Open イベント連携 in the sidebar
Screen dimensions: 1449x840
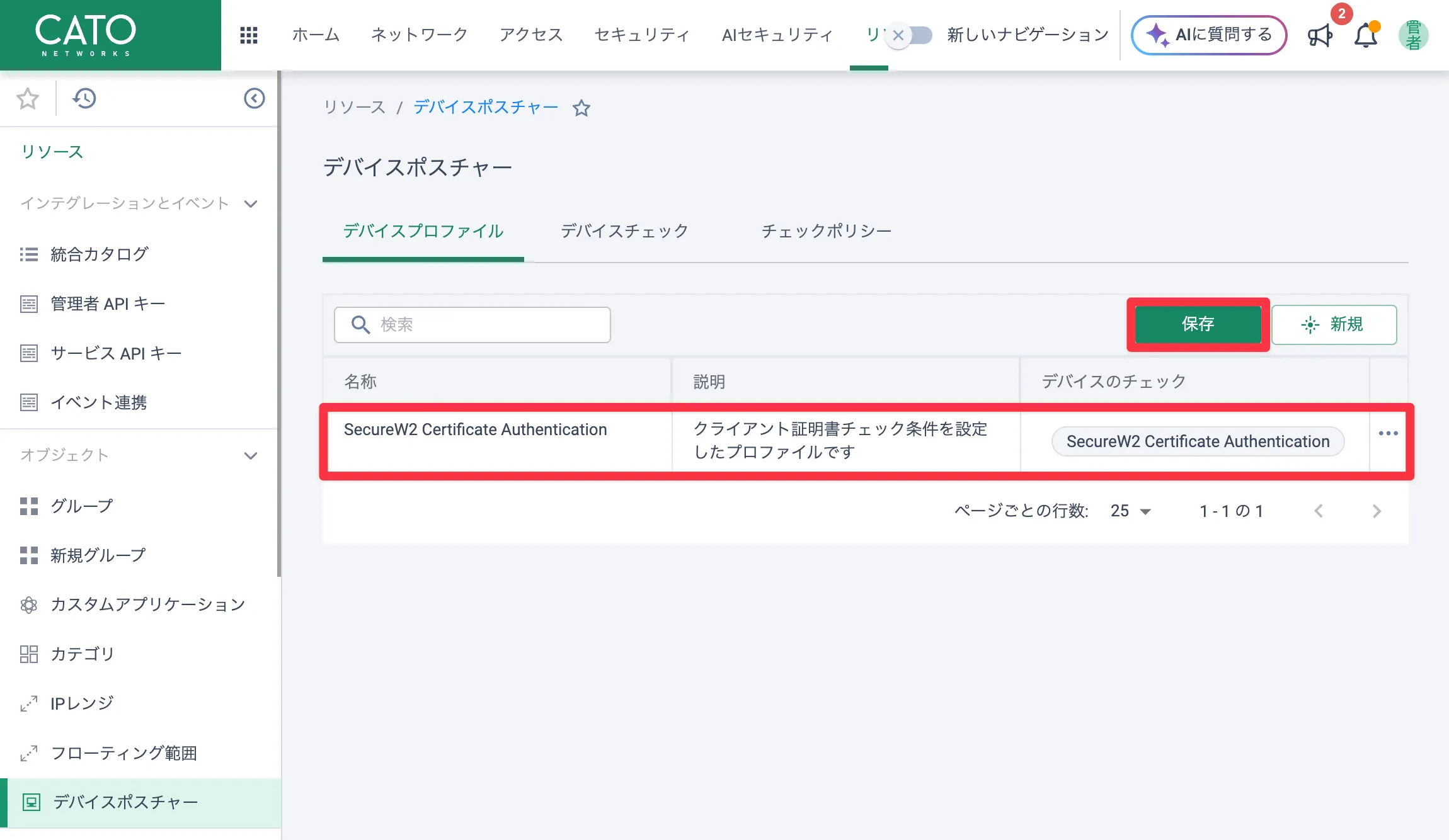click(139, 402)
